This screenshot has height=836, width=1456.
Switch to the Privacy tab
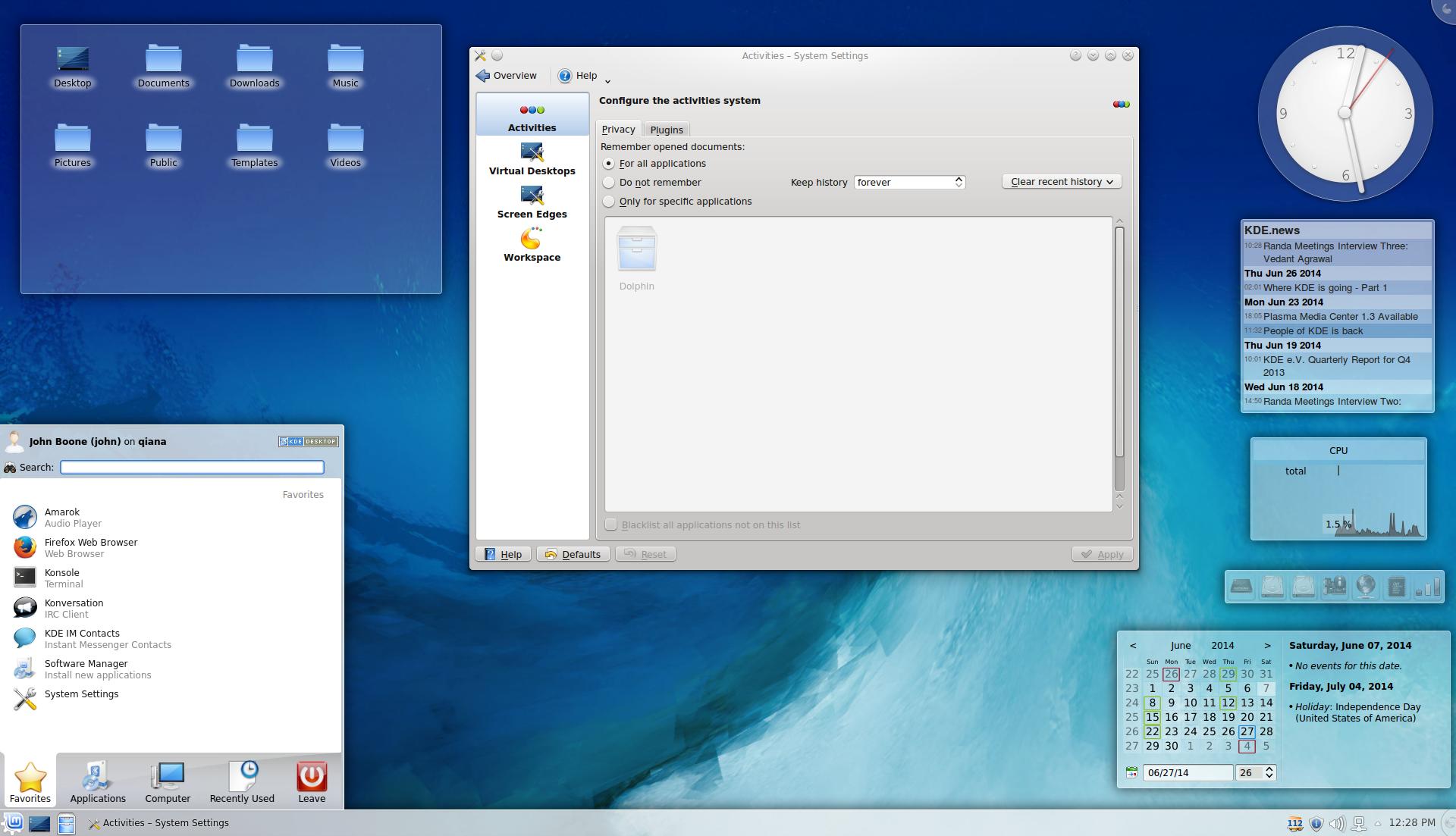click(618, 129)
